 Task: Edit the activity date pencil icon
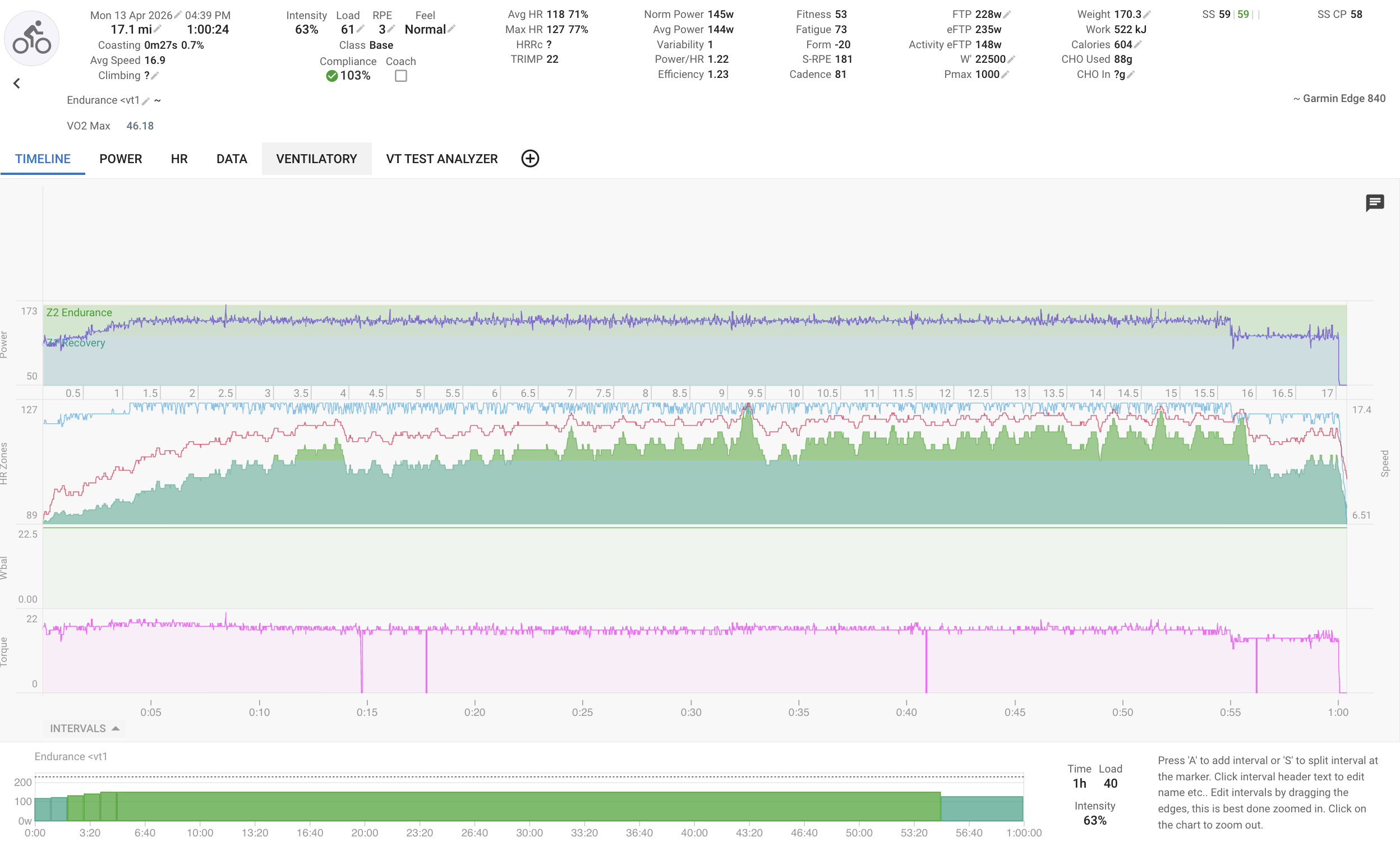178,15
